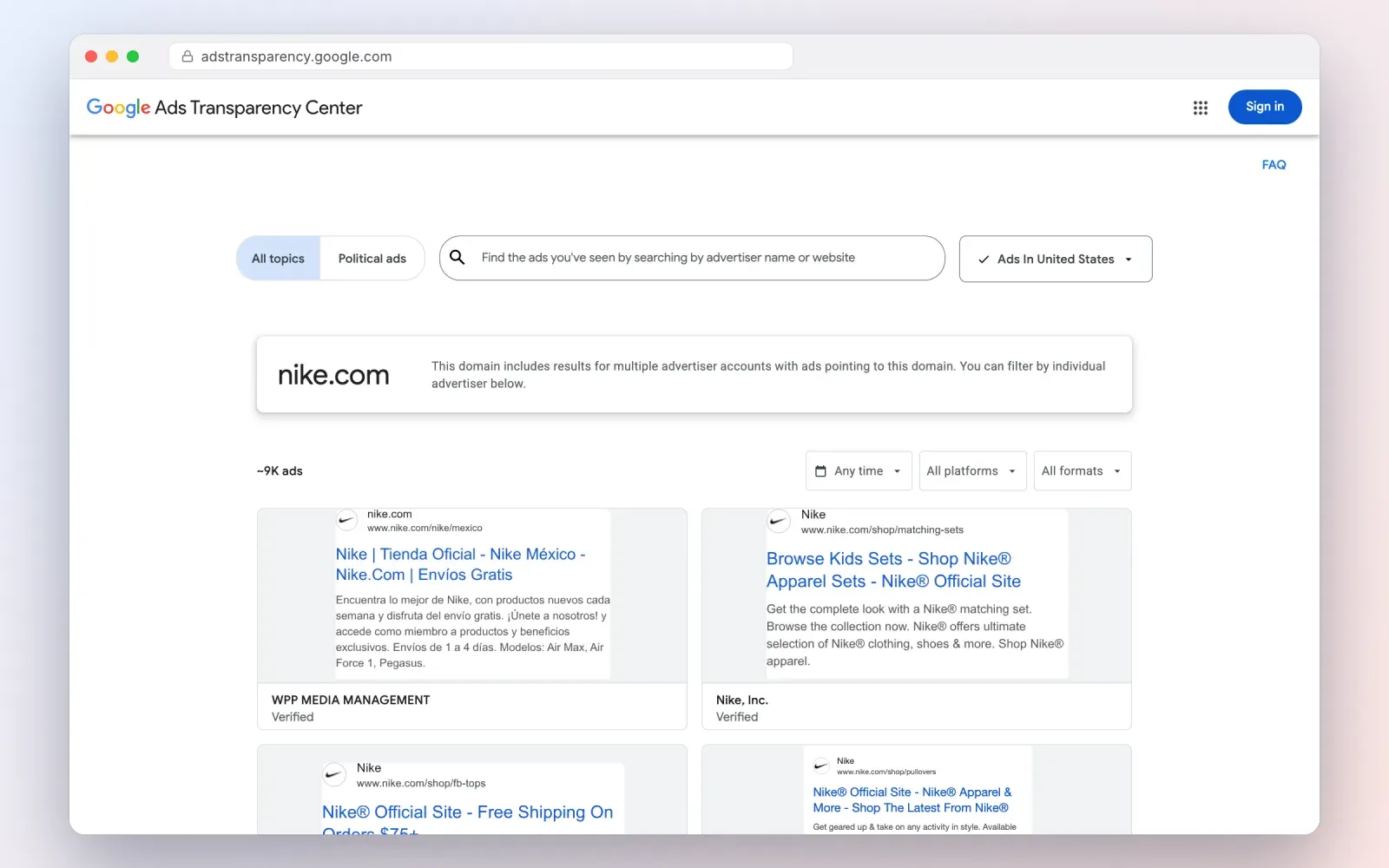This screenshot has width=1389, height=868.
Task: Click the lock icon in address bar
Action: click(x=187, y=56)
